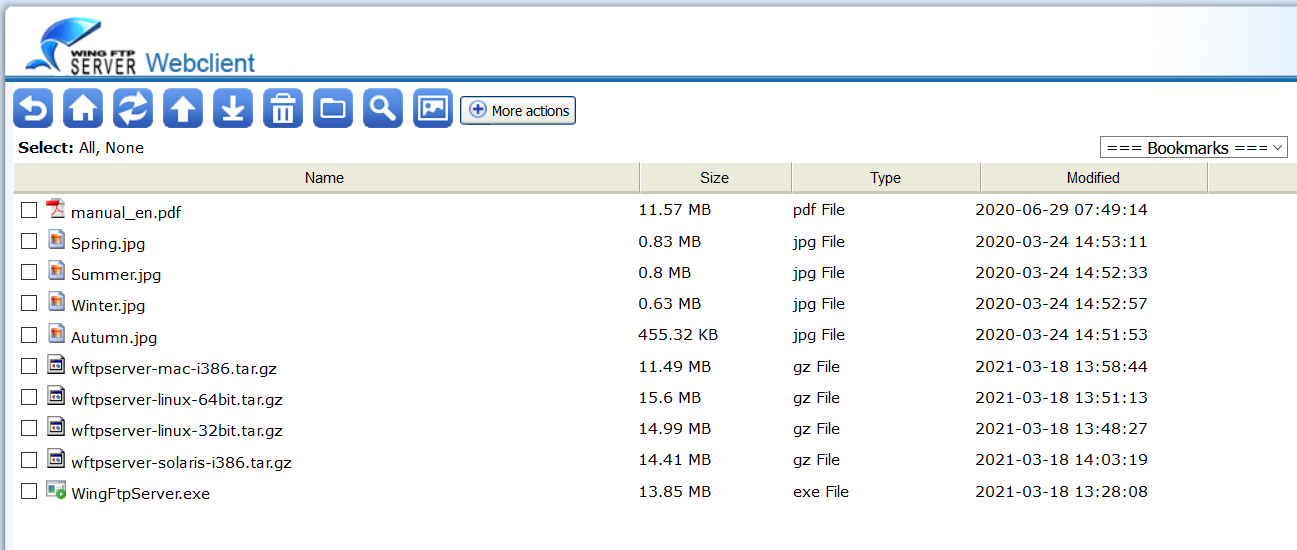Check the box for WingFtpServer.exe
This screenshot has width=1297, height=550.
(30, 491)
